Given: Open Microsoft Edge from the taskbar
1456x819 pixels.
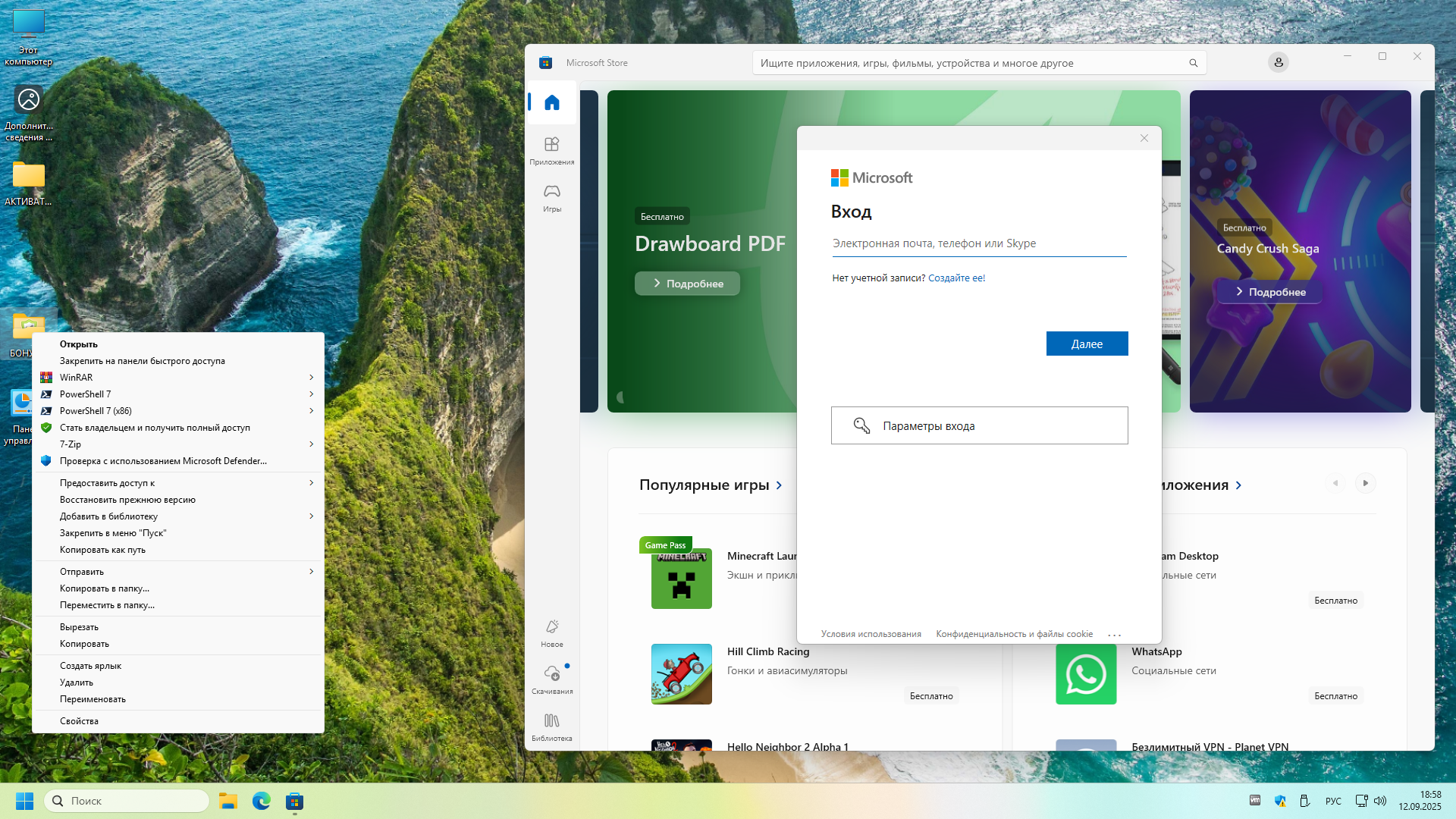Looking at the screenshot, I should (x=262, y=801).
